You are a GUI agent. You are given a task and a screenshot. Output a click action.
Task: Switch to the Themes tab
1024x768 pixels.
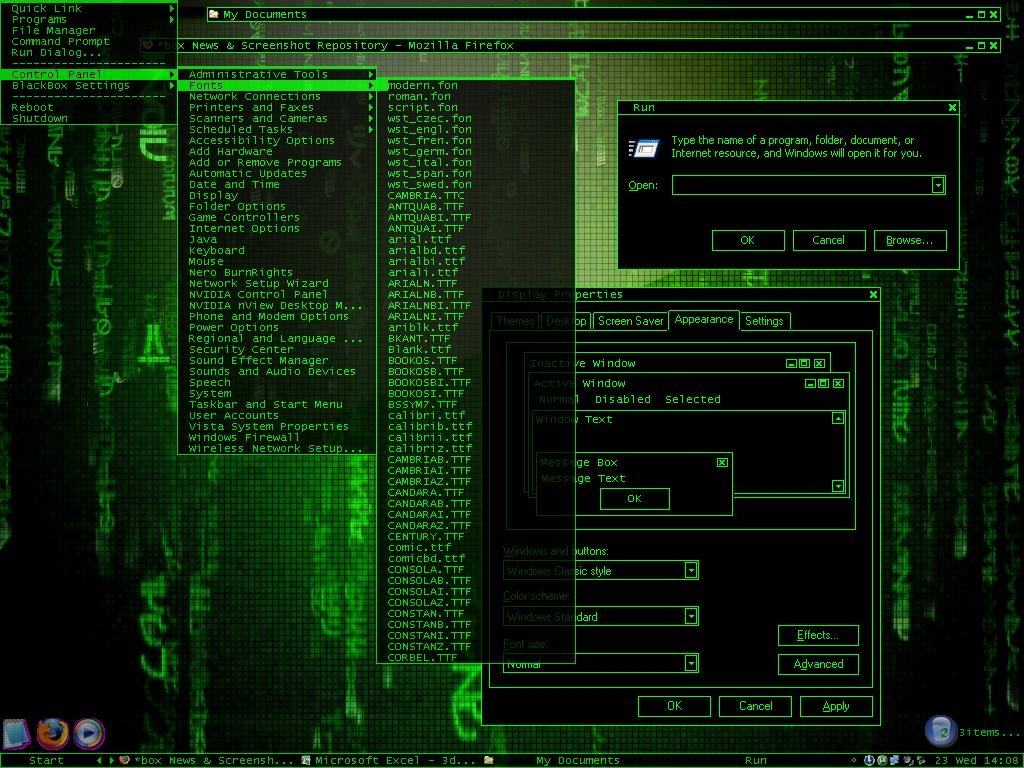point(515,321)
